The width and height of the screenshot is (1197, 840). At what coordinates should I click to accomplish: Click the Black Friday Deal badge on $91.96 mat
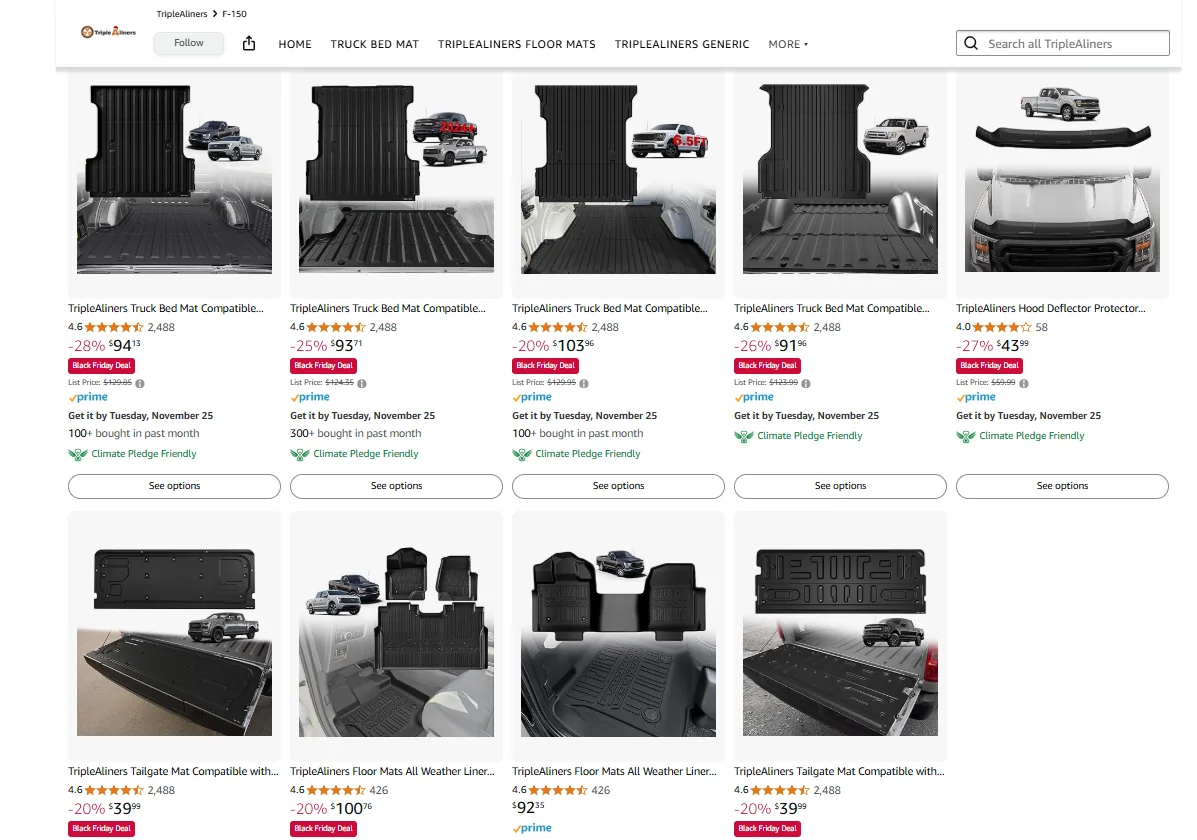767,365
